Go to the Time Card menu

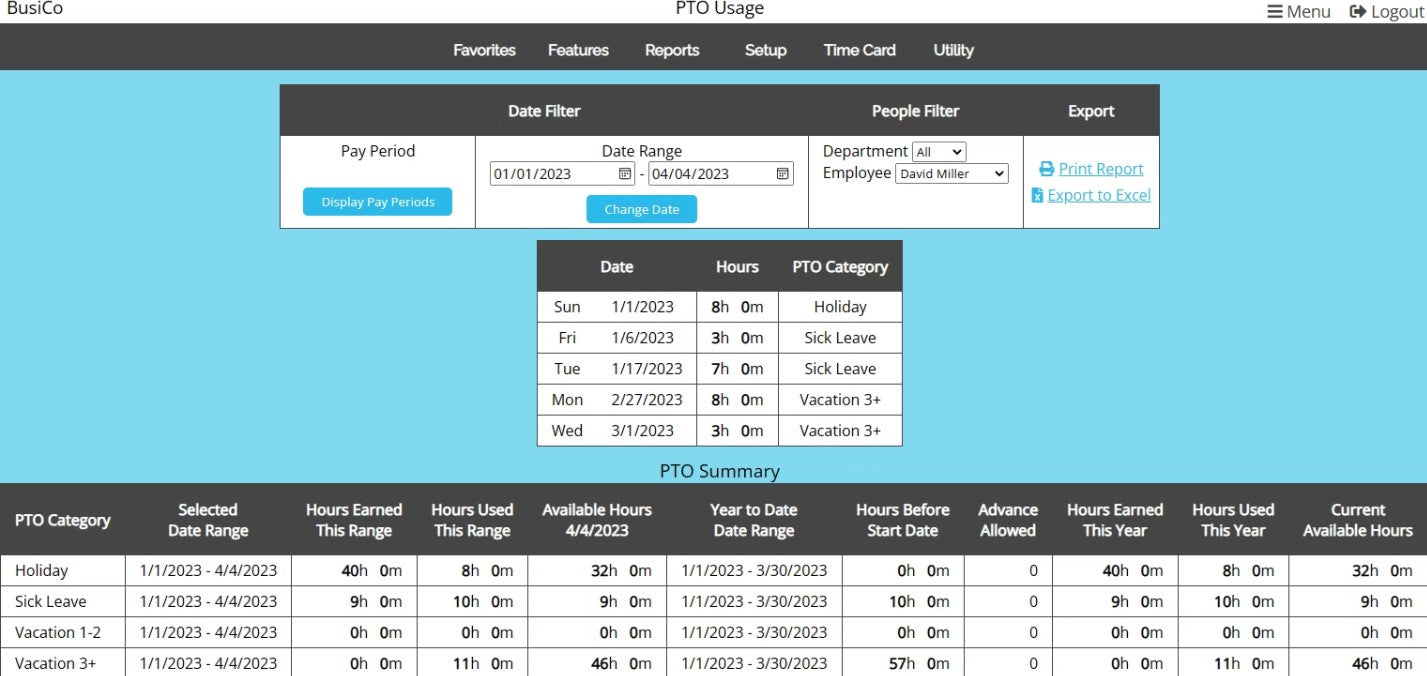click(859, 50)
